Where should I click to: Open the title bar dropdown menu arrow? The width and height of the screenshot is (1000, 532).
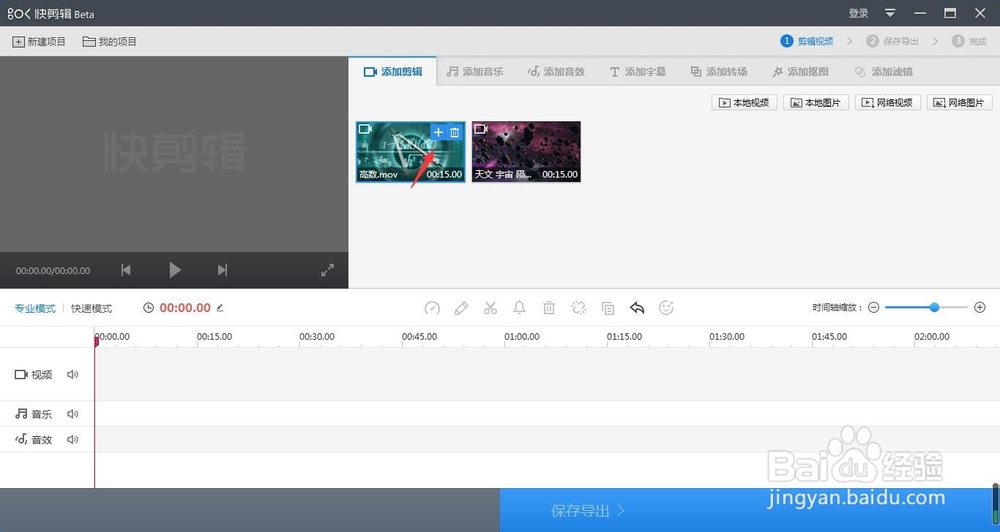click(x=890, y=13)
